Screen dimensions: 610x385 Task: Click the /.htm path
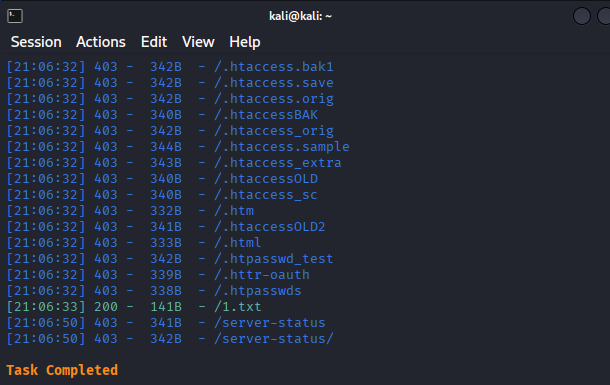[234, 211]
